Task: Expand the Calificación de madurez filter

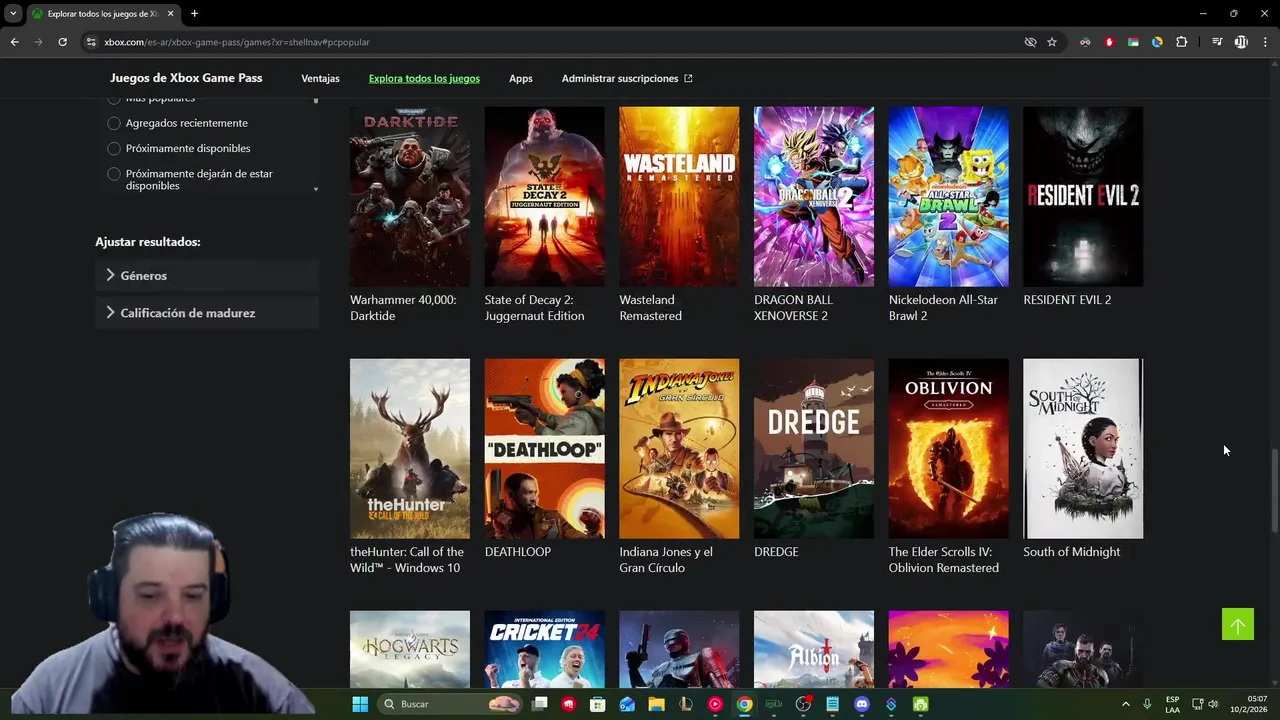Action: click(207, 313)
